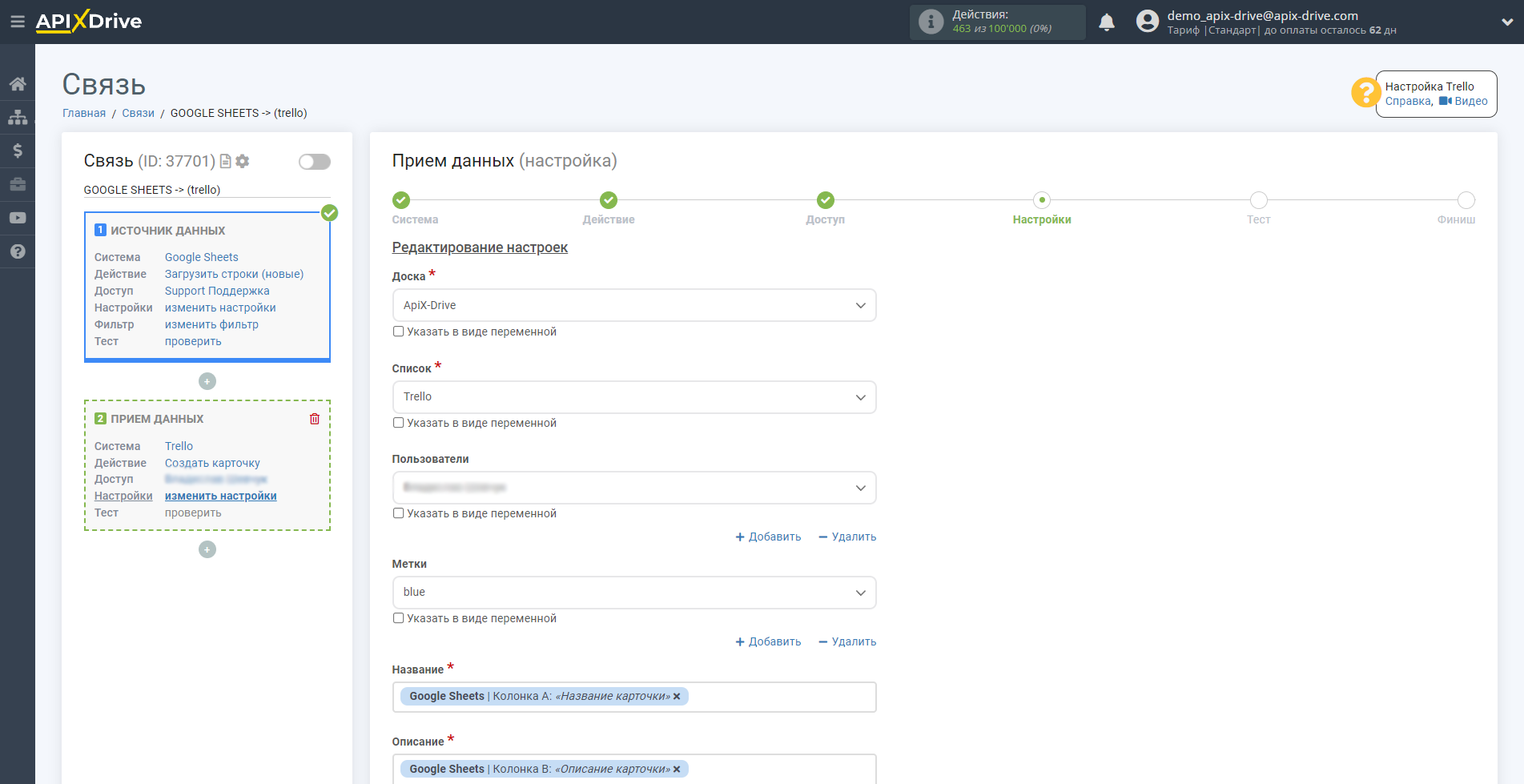Go to the Действие step
1524x784 pixels.
click(609, 200)
